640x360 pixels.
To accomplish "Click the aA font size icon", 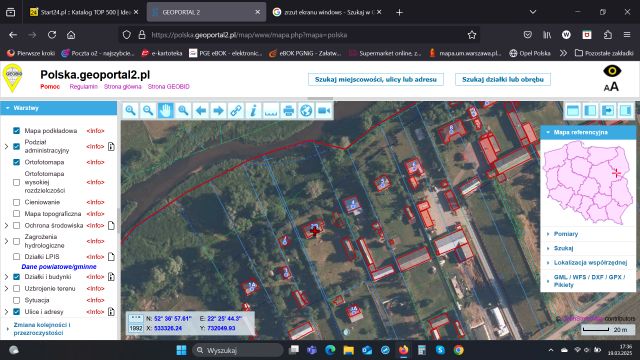I will pos(611,87).
